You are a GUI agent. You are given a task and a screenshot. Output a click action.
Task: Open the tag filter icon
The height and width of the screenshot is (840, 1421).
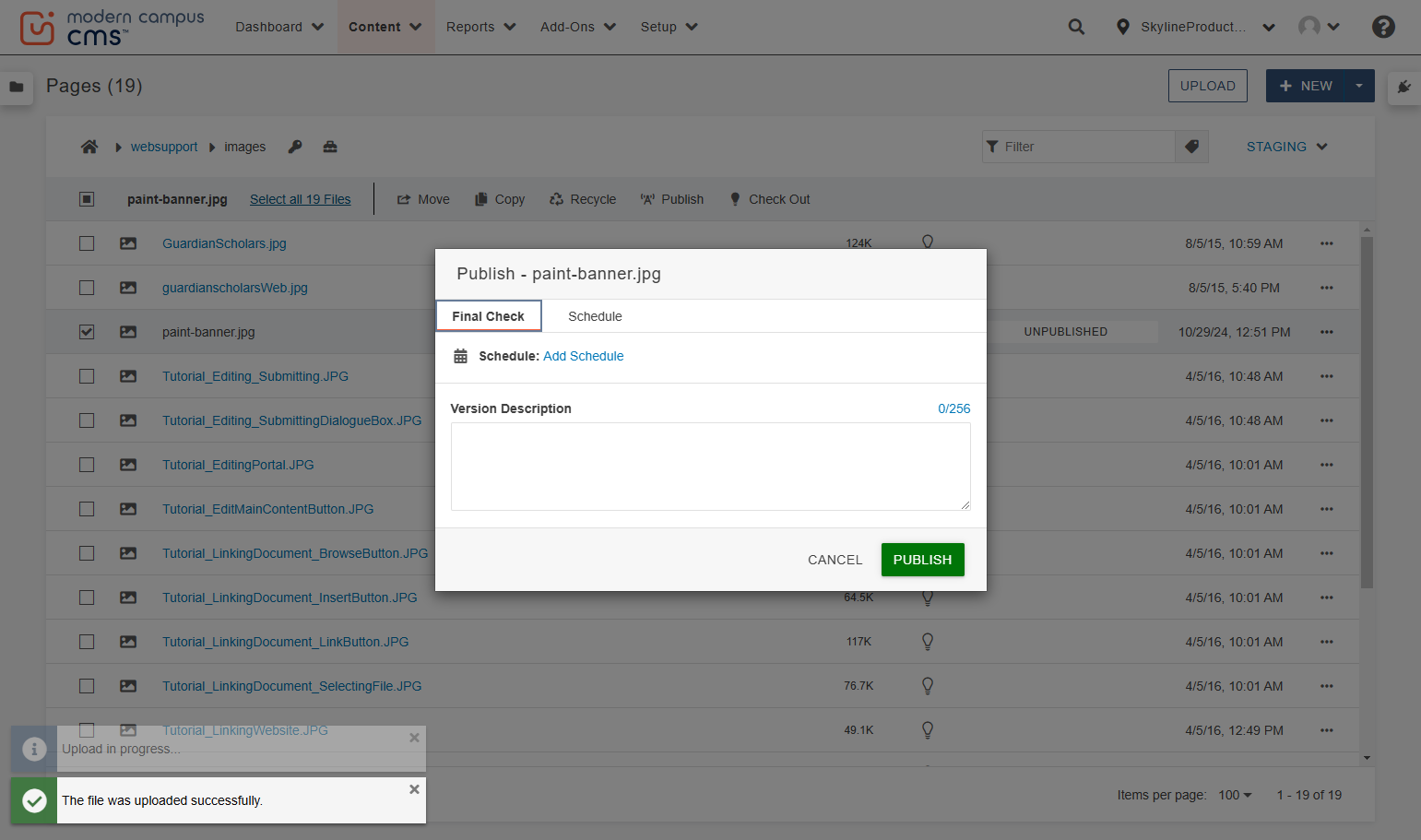point(1191,147)
